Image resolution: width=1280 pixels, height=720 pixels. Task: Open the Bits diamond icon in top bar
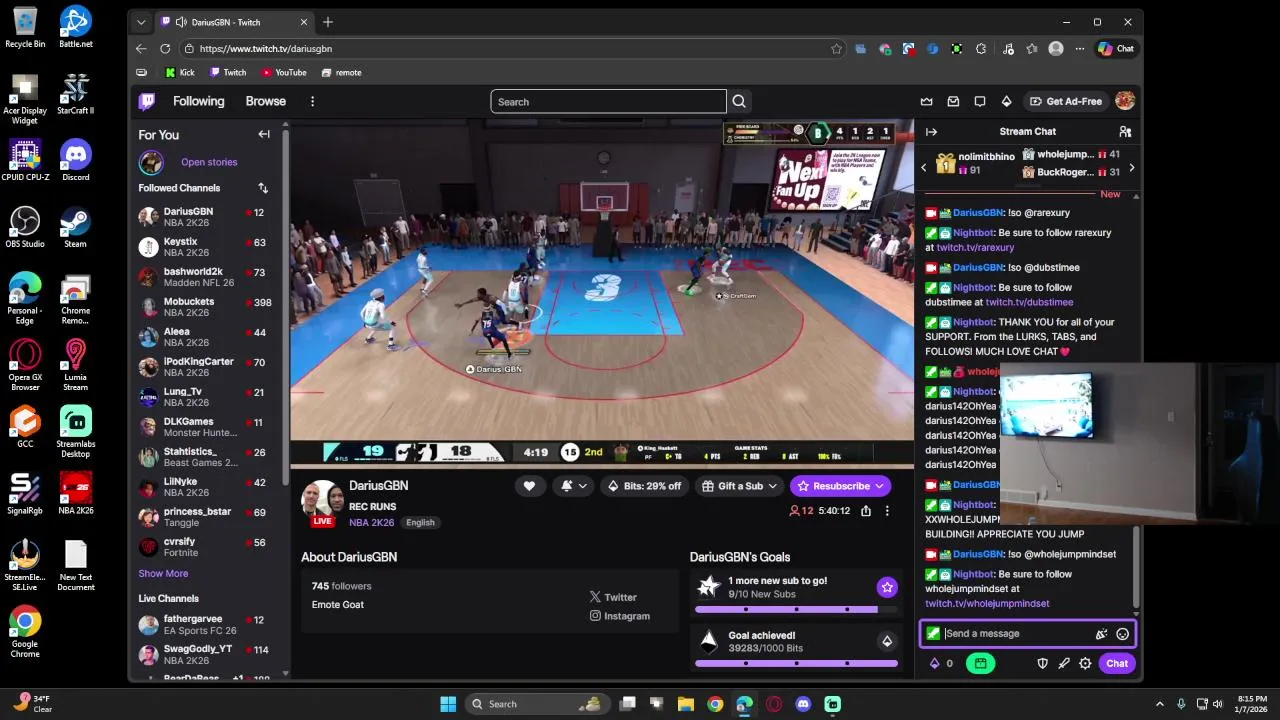click(x=1006, y=101)
